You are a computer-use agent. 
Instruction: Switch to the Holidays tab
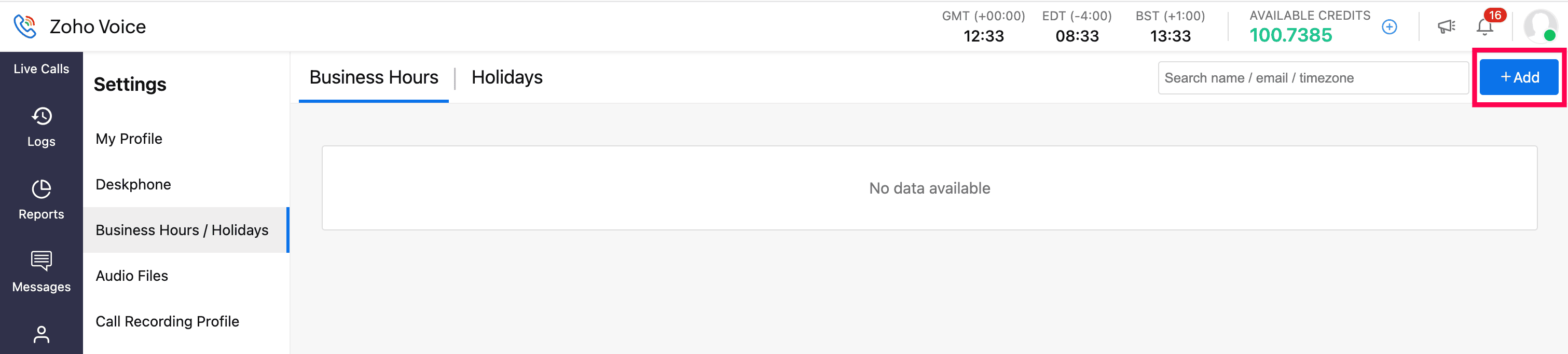click(506, 77)
